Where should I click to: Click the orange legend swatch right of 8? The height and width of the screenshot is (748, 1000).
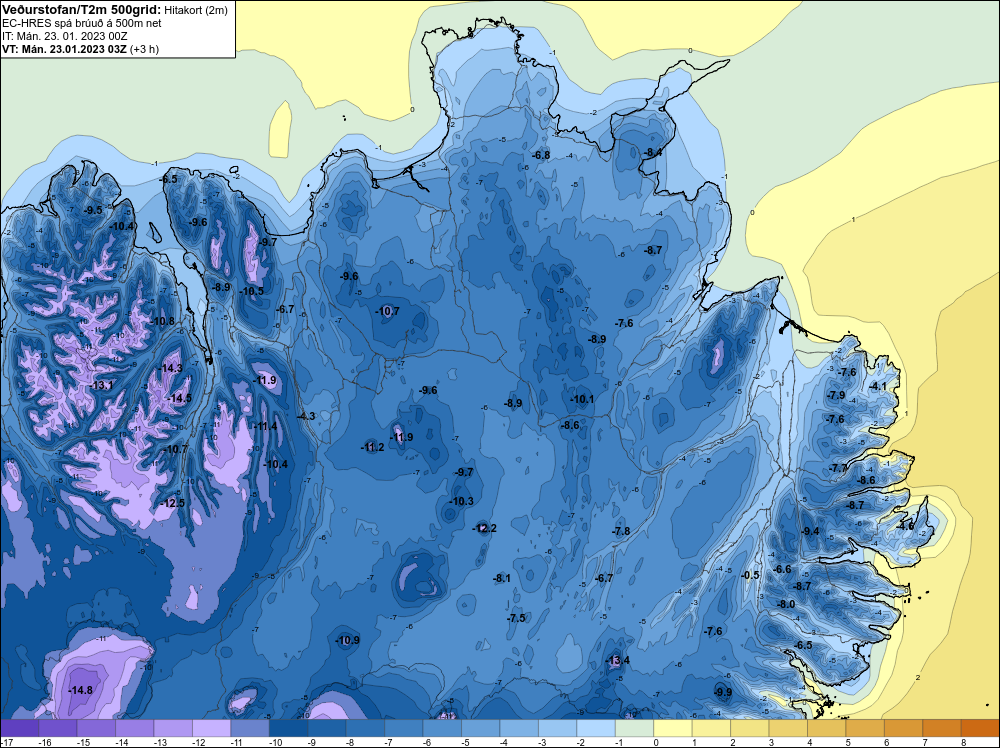click(x=981, y=728)
